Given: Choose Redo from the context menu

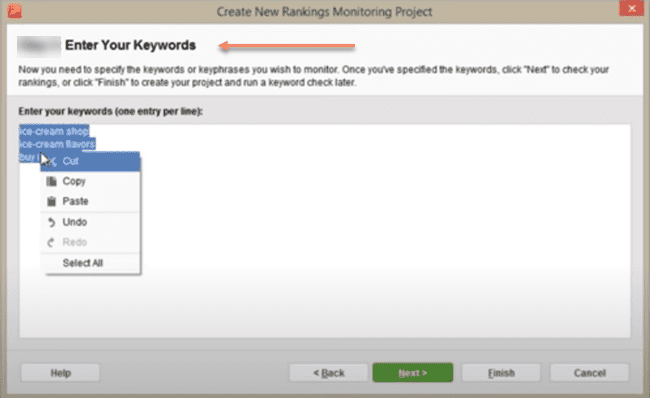Looking at the screenshot, I should (x=90, y=243).
